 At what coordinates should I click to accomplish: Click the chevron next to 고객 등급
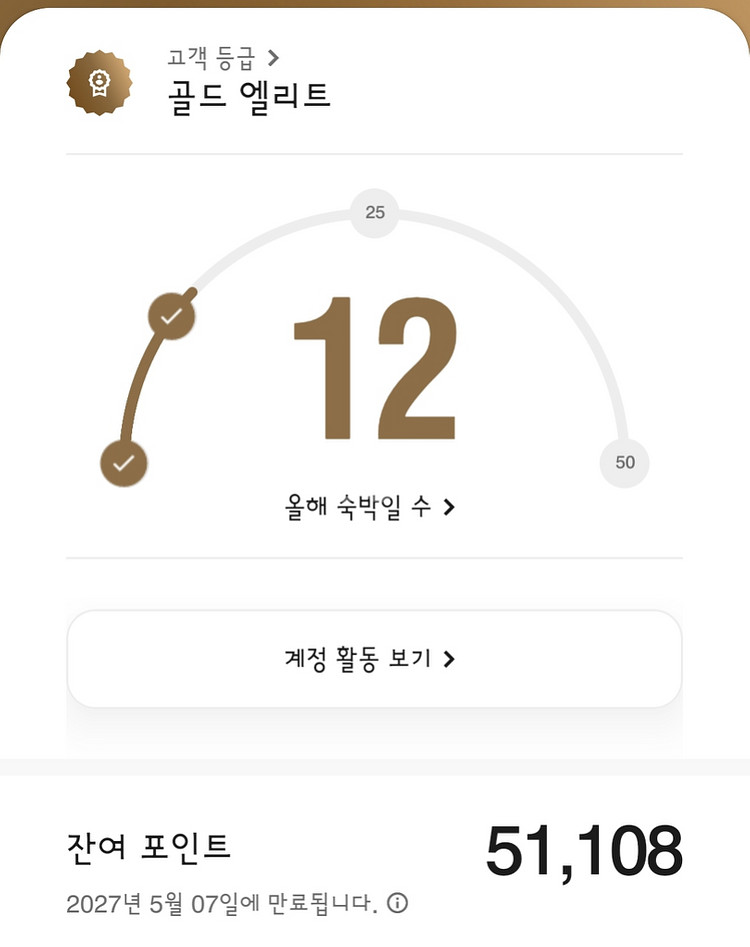[x=273, y=58]
